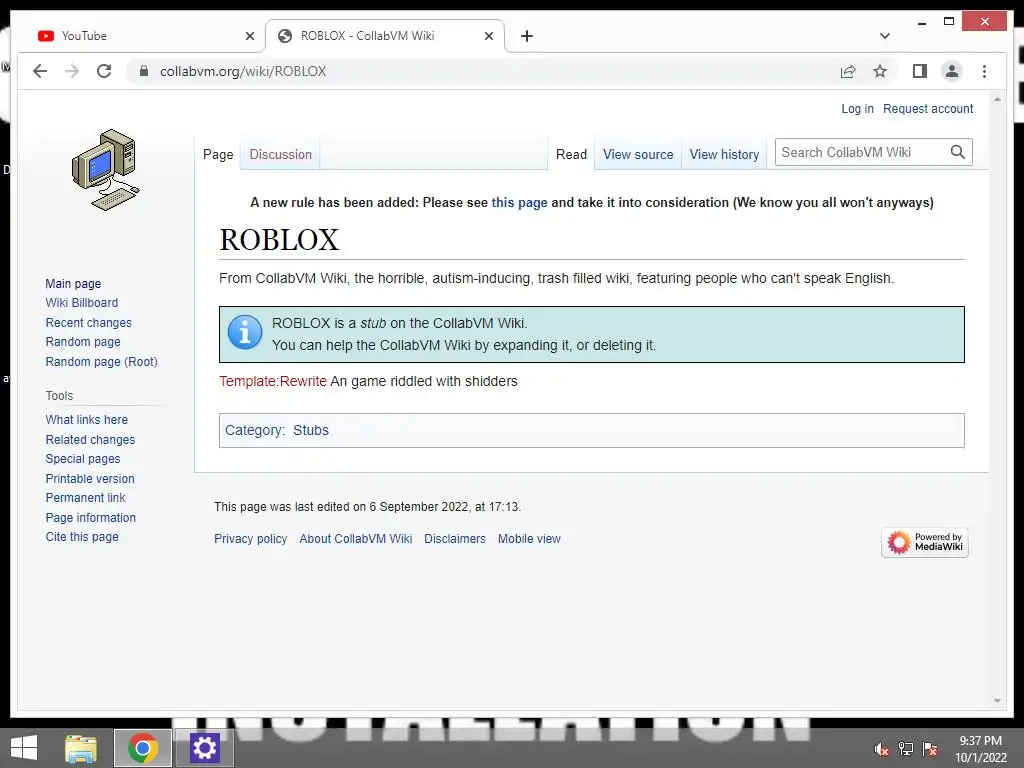Click the Permanent link tool
Screen dimensions: 1024x768
coord(86,498)
